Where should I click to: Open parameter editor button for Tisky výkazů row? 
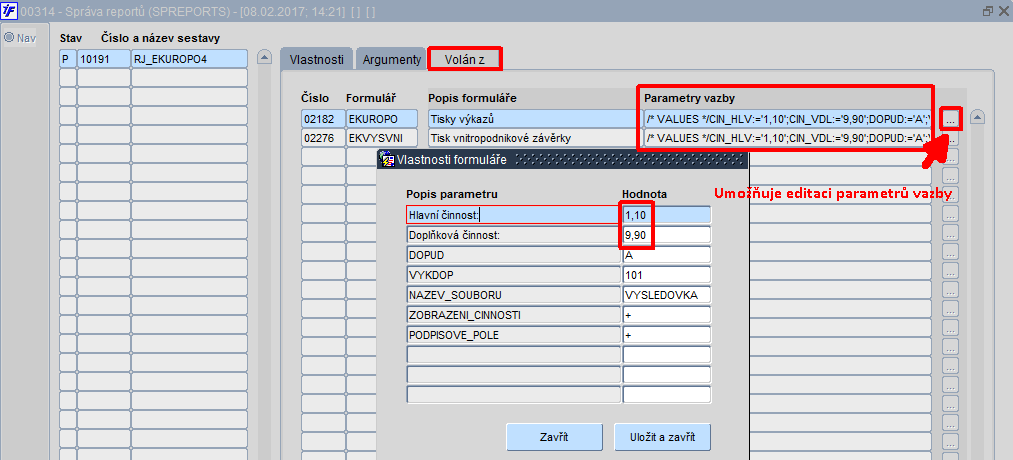pos(950,119)
